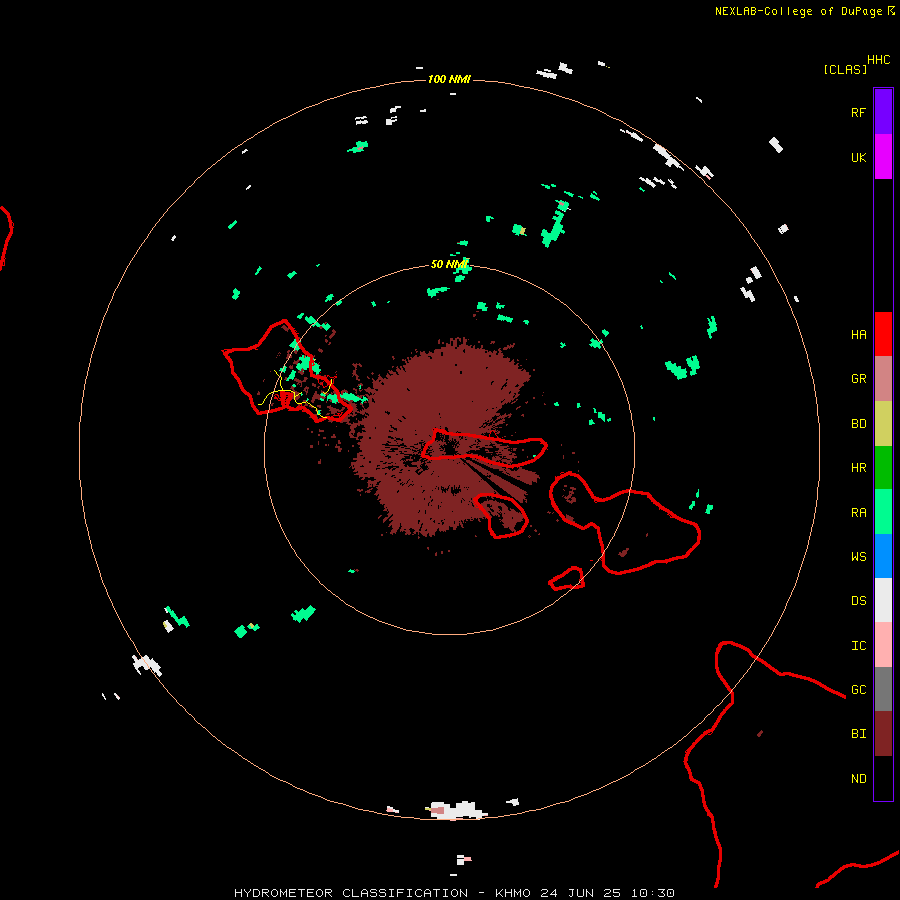This screenshot has width=900, height=900.
Task: Select the WS blue legend swatch
Action: click(x=883, y=556)
